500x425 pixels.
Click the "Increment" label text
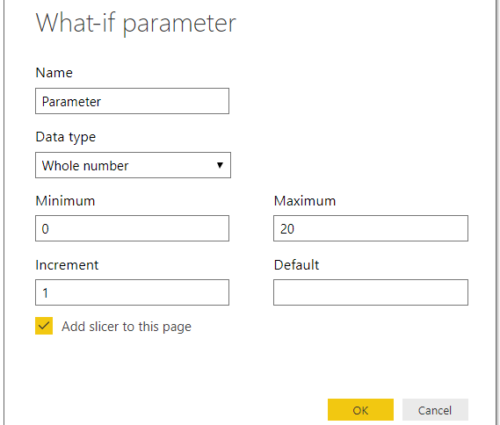[67, 265]
